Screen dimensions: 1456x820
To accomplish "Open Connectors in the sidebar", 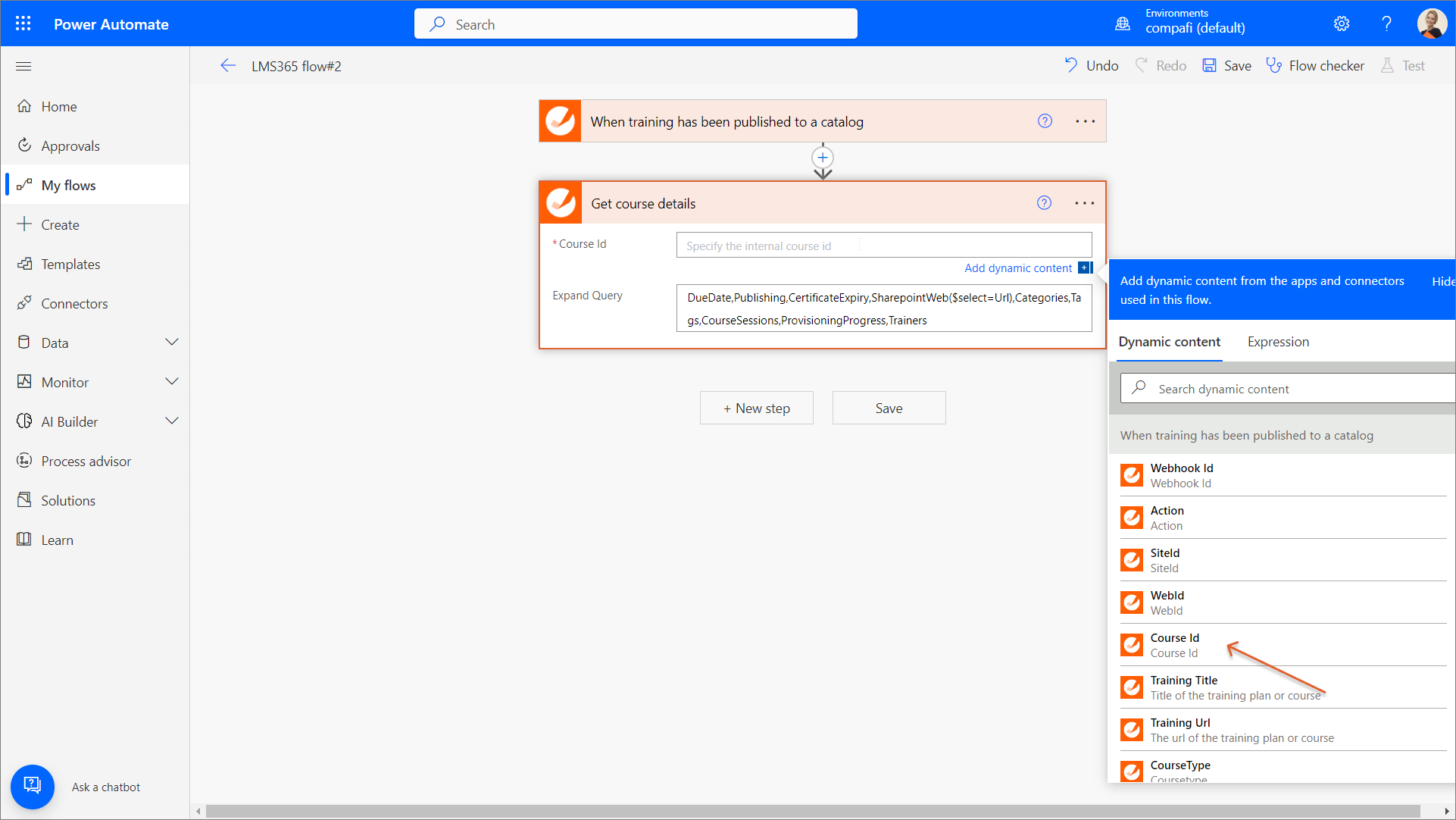I will (x=74, y=303).
